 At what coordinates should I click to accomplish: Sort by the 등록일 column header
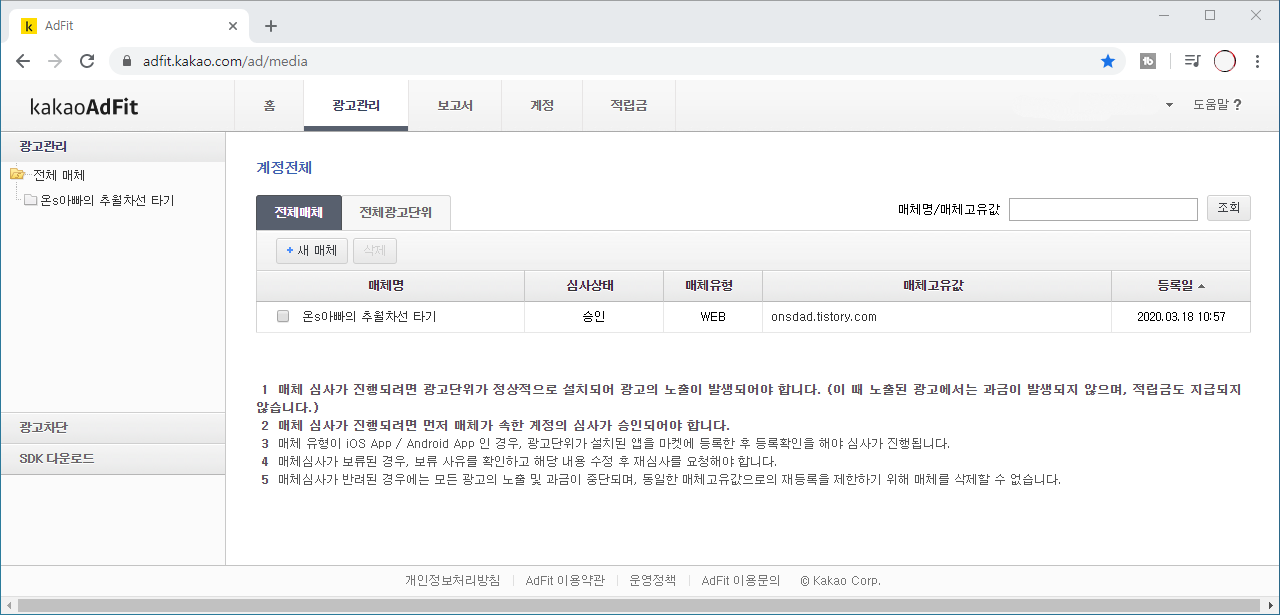point(1181,286)
